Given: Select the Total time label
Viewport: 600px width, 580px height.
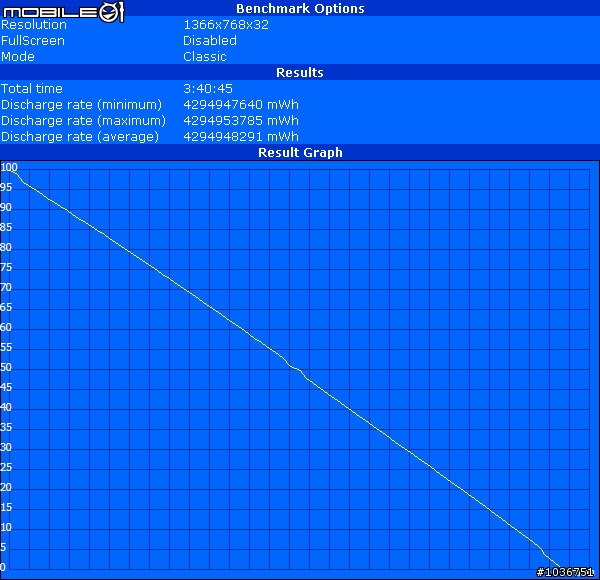Looking at the screenshot, I should click(32, 88).
